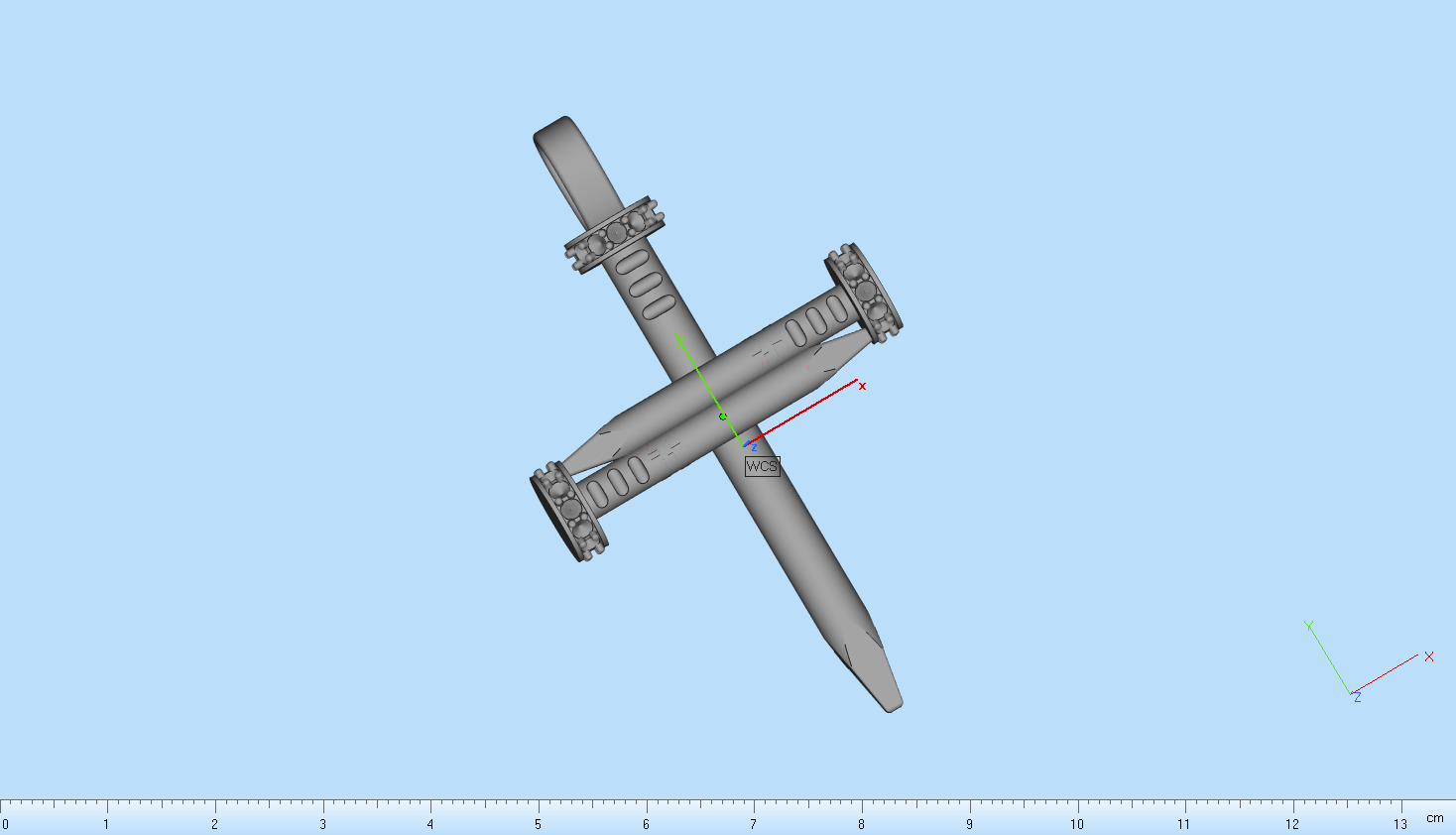Select the gem-set band on the long nail
This screenshot has width=1456, height=835.
point(615,235)
